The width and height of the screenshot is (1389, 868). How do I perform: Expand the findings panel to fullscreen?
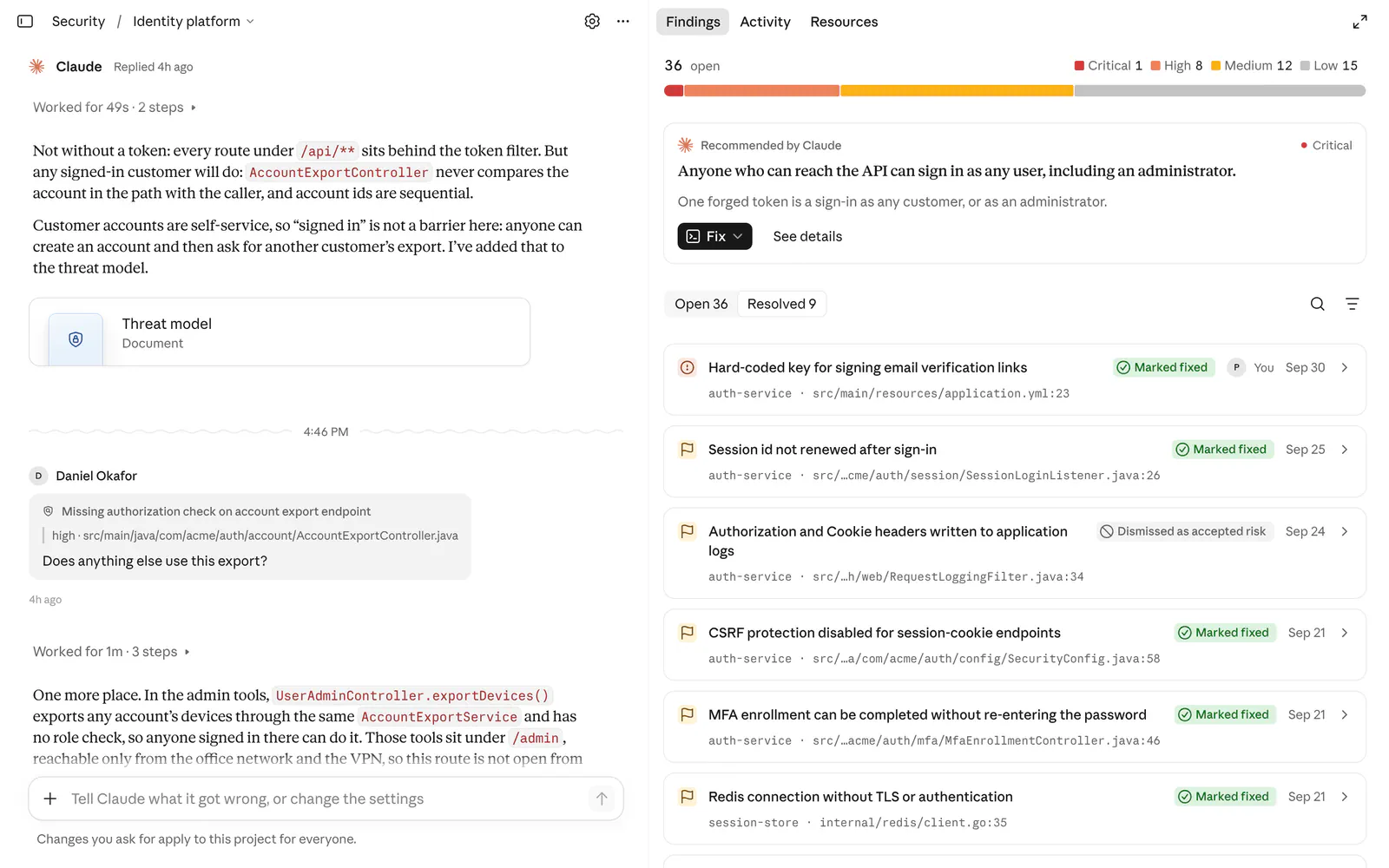coord(1359,22)
